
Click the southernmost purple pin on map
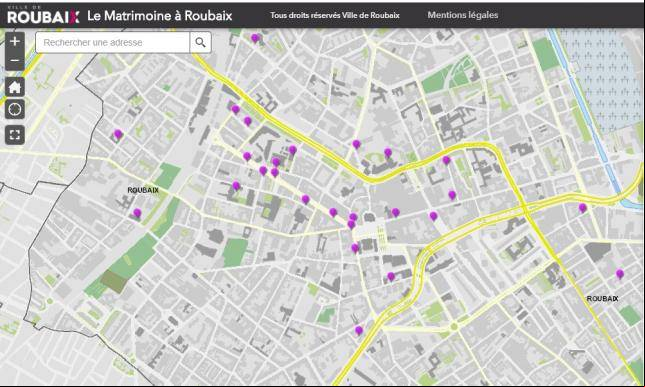(359, 330)
